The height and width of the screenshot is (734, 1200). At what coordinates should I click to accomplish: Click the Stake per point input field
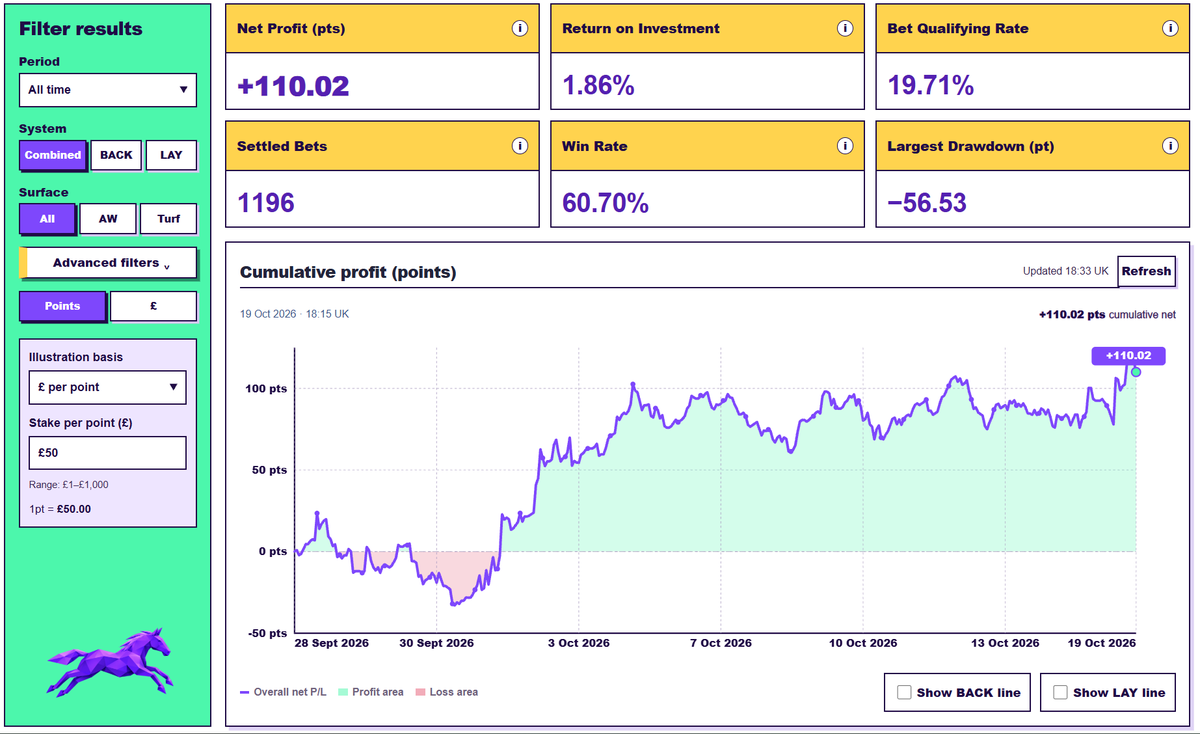click(108, 453)
